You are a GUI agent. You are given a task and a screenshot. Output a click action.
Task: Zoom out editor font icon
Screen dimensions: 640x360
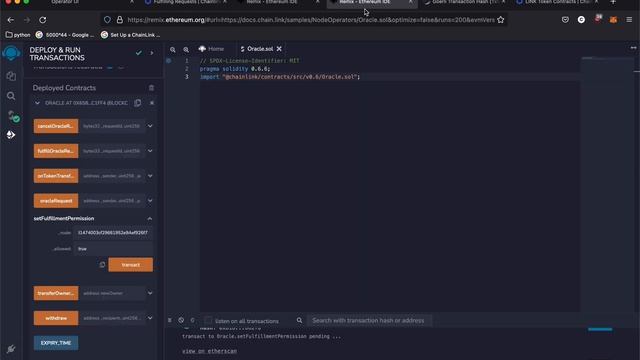click(173, 49)
